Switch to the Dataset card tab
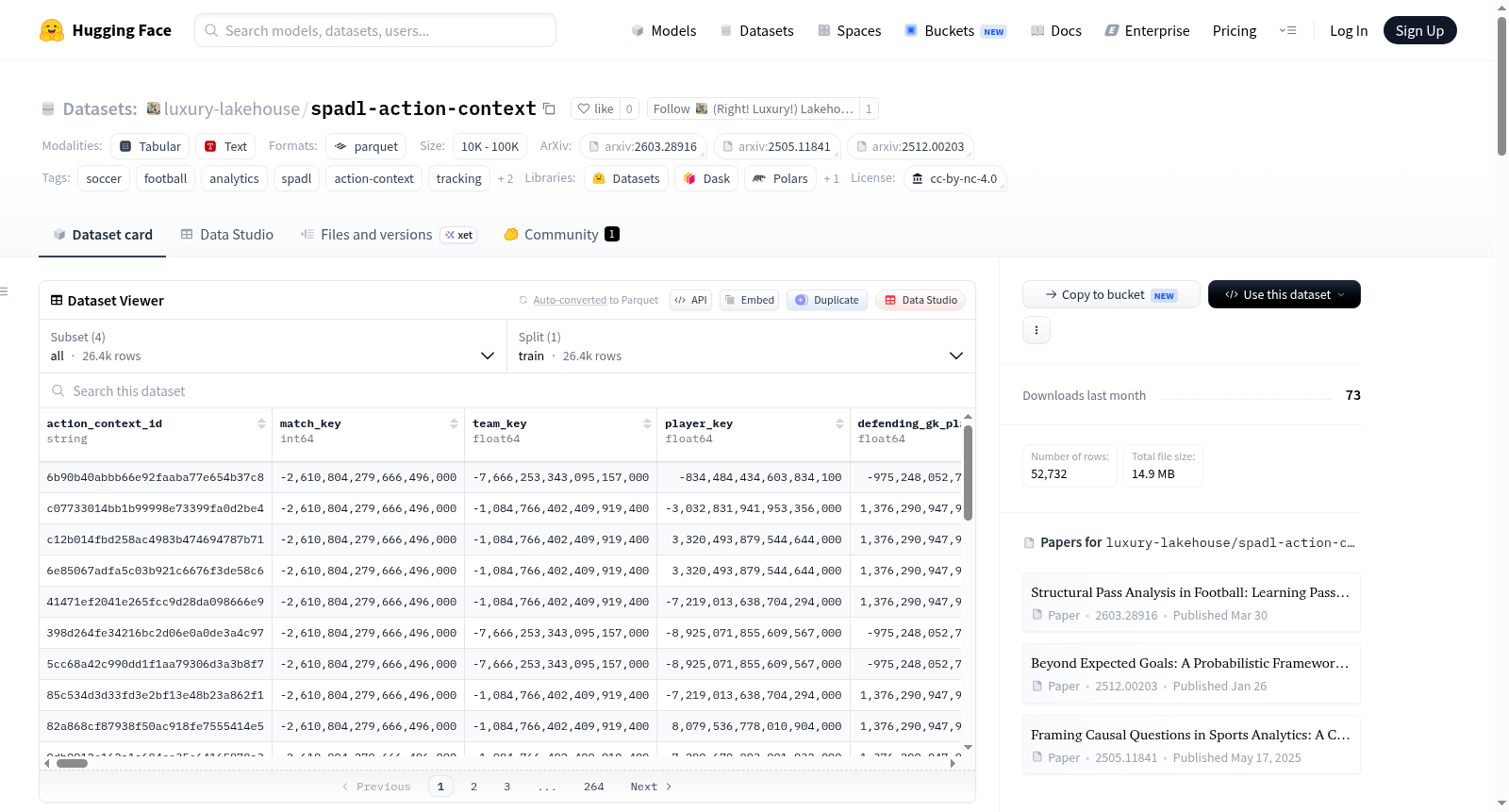Screen dimensions: 1509x812 [103, 235]
